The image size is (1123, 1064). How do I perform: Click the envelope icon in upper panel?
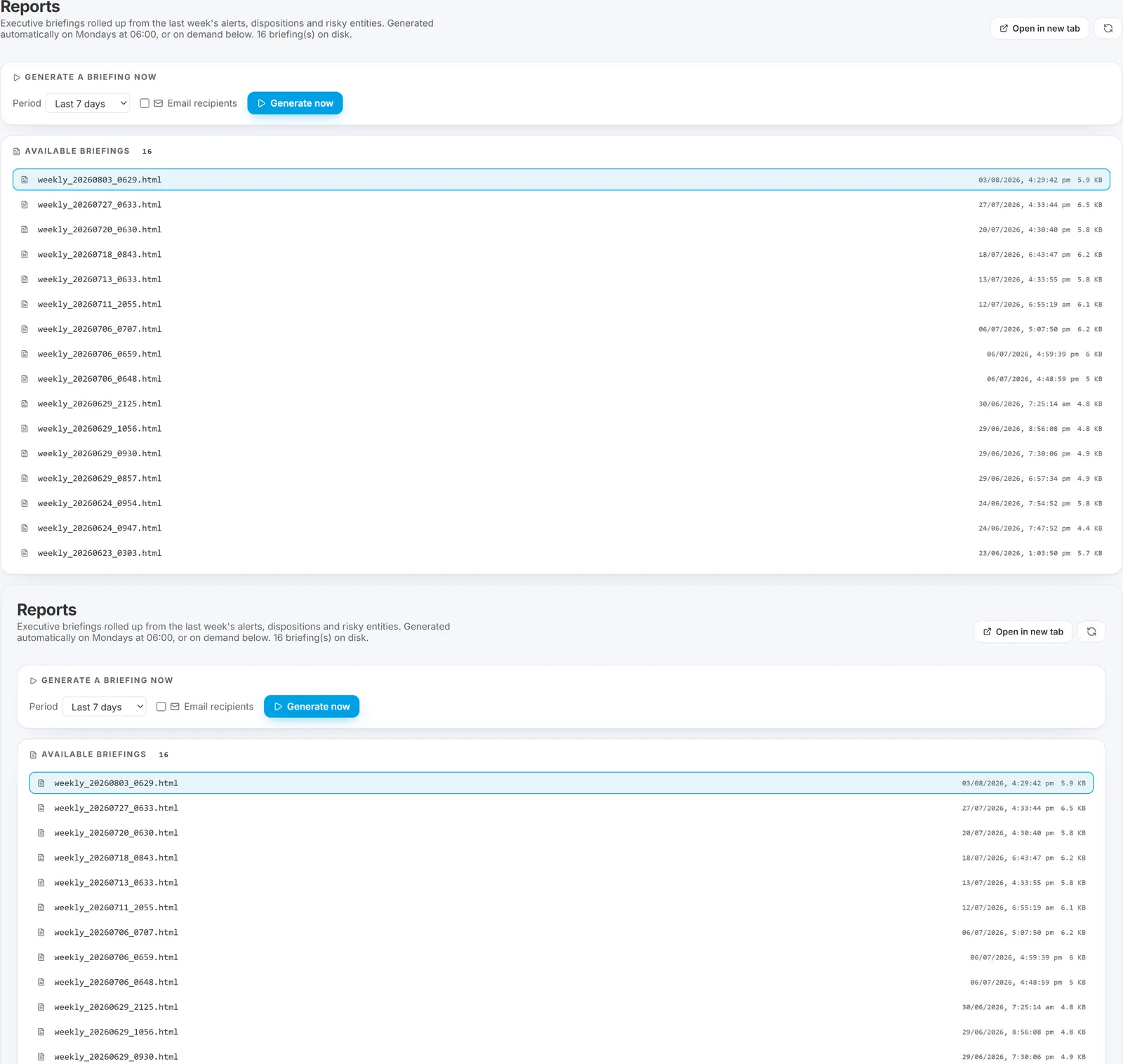coord(159,103)
